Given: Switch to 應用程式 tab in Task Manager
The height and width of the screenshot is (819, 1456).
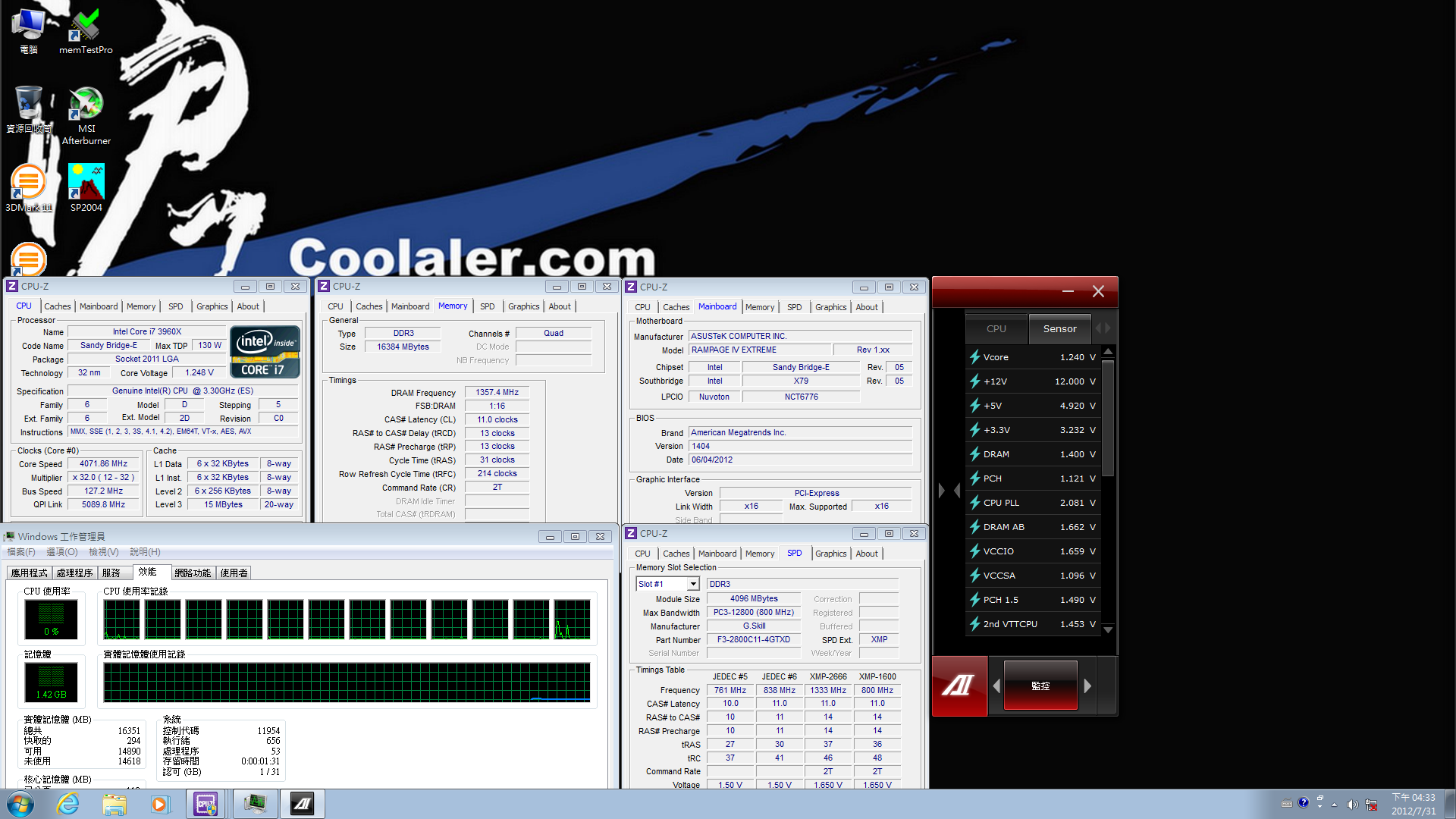Looking at the screenshot, I should (30, 573).
